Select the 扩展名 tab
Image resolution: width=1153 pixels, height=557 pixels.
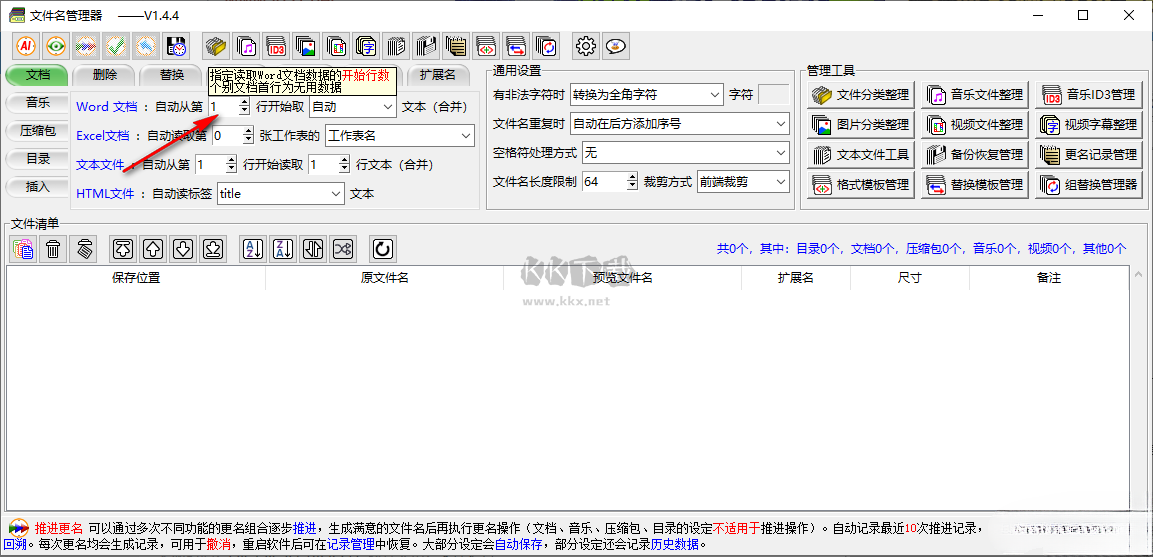437,75
